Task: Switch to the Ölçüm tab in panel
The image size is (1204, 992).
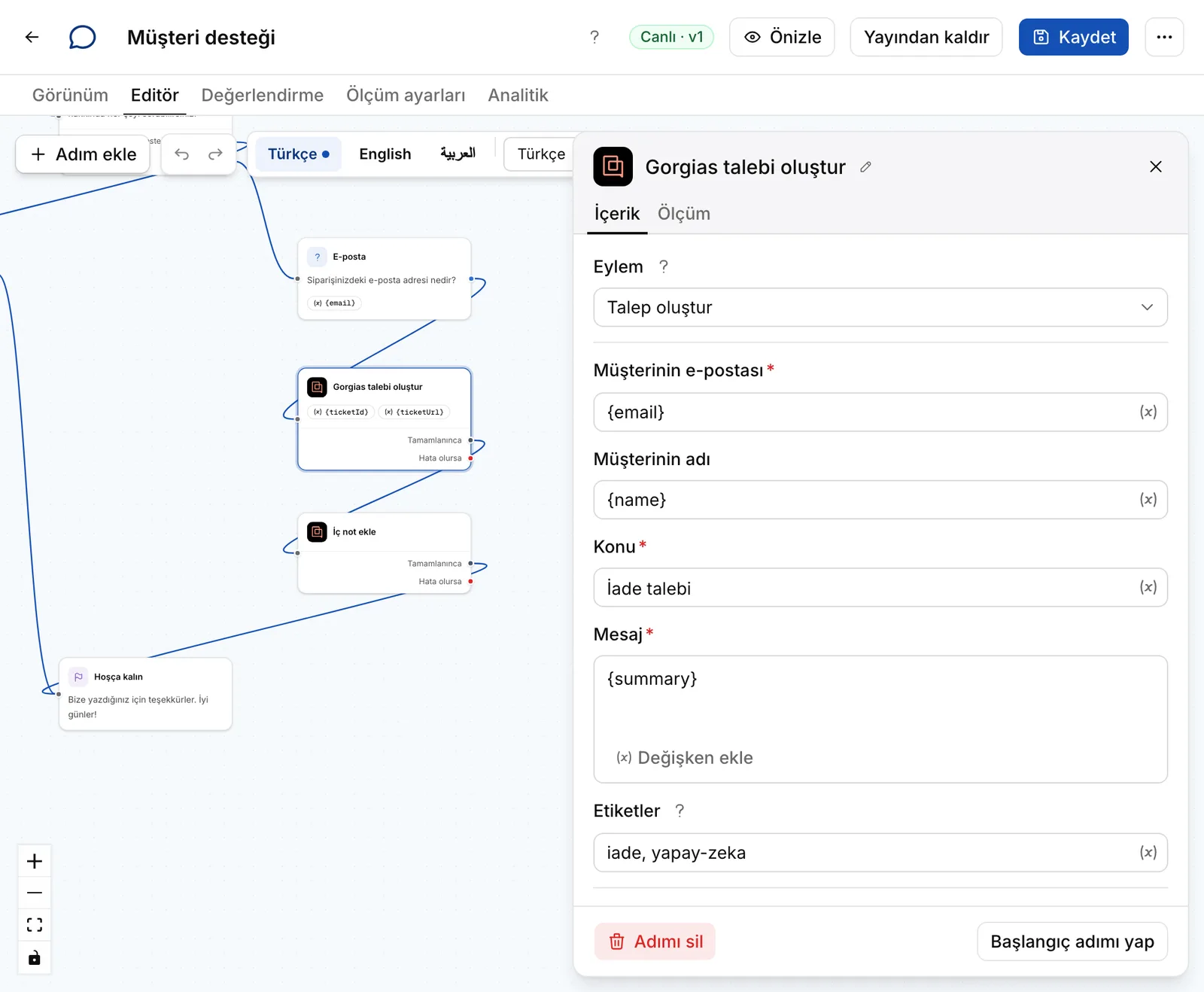Action: point(683,214)
